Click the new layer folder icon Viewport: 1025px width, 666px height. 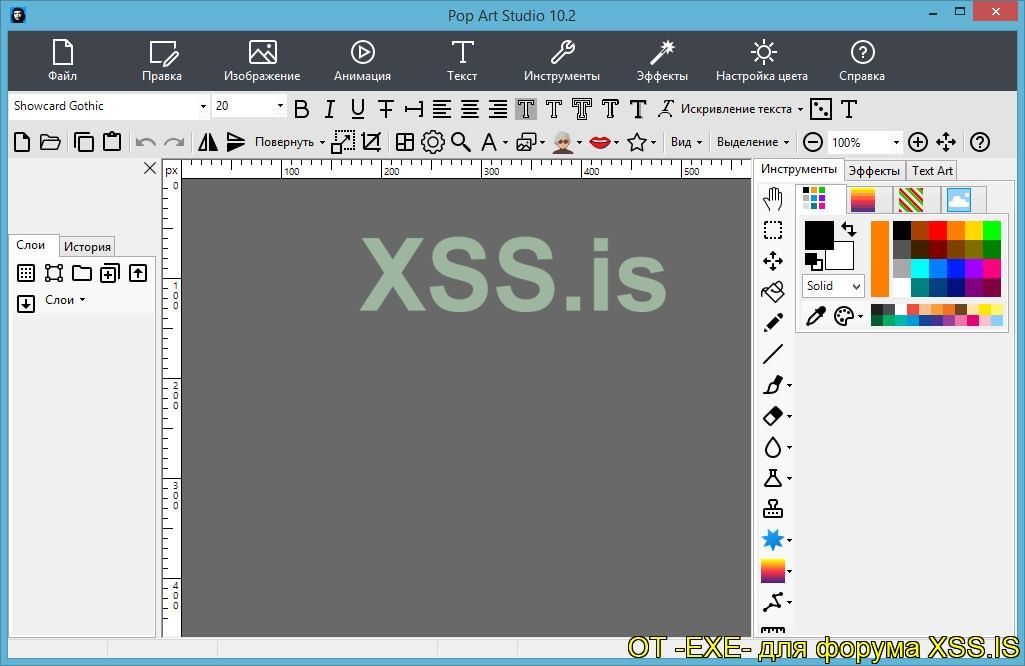coord(82,273)
